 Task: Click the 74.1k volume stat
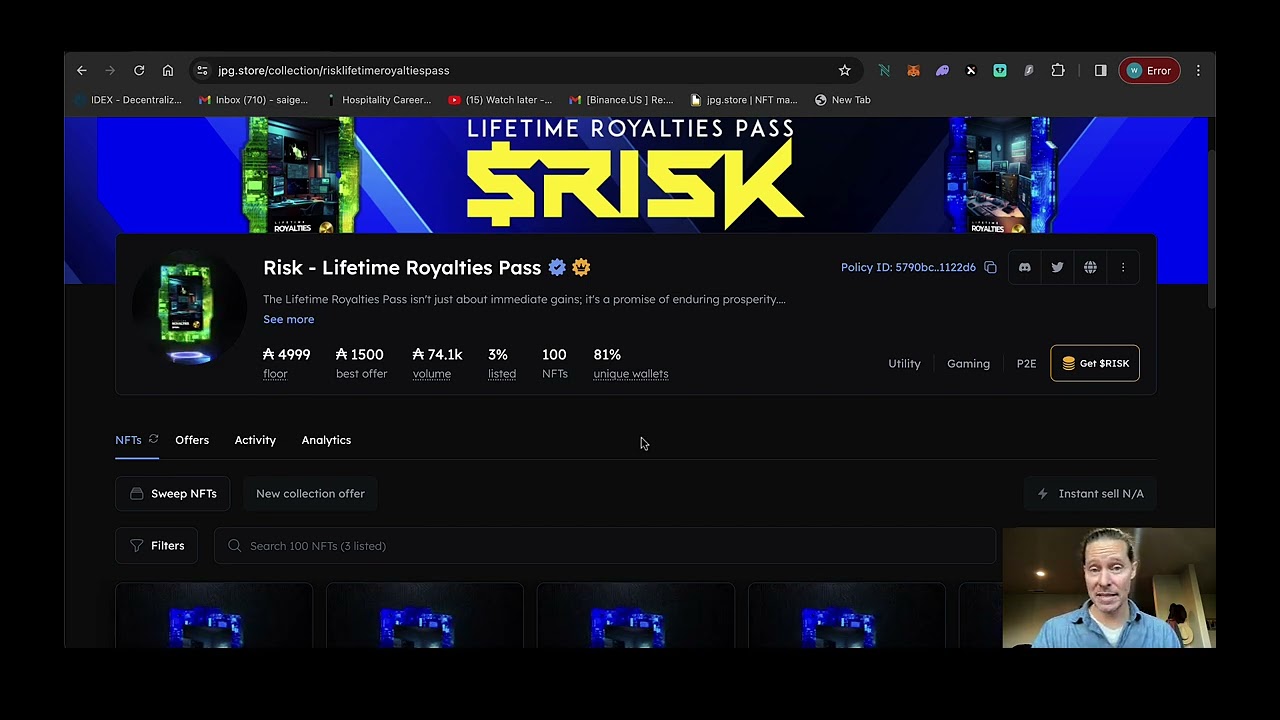point(437,363)
